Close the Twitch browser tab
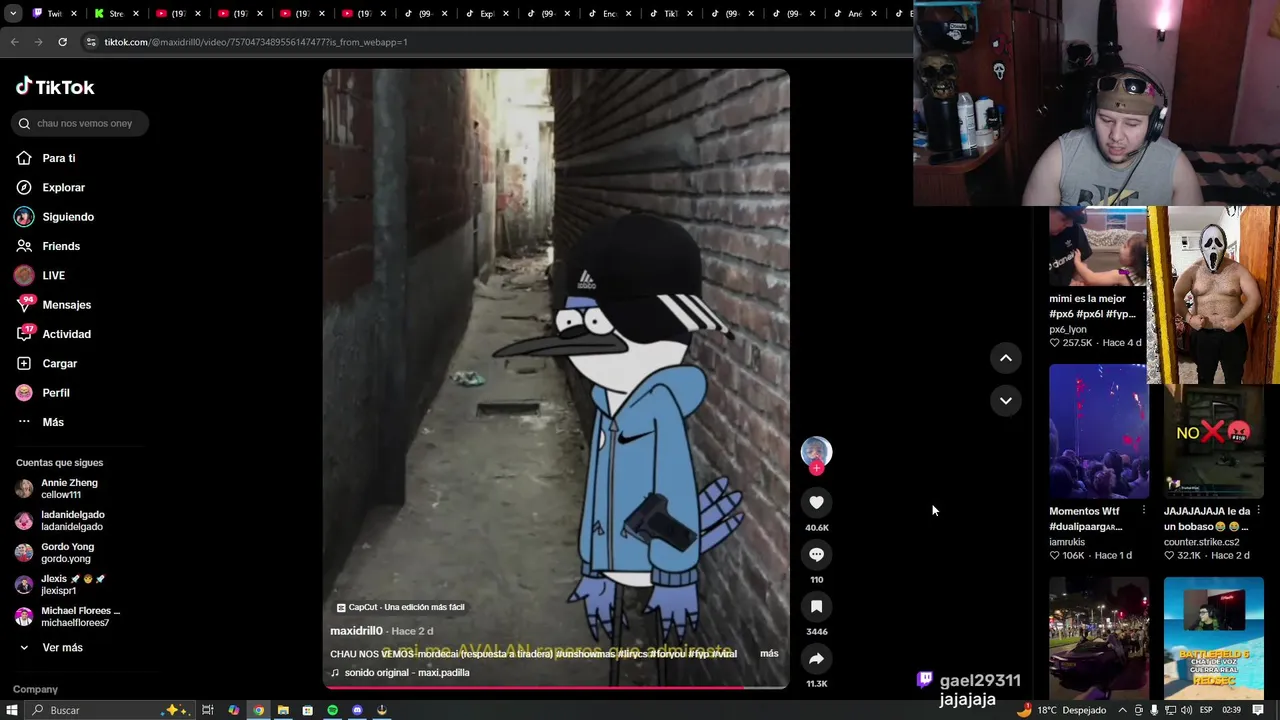The image size is (1280, 720). (x=73, y=14)
